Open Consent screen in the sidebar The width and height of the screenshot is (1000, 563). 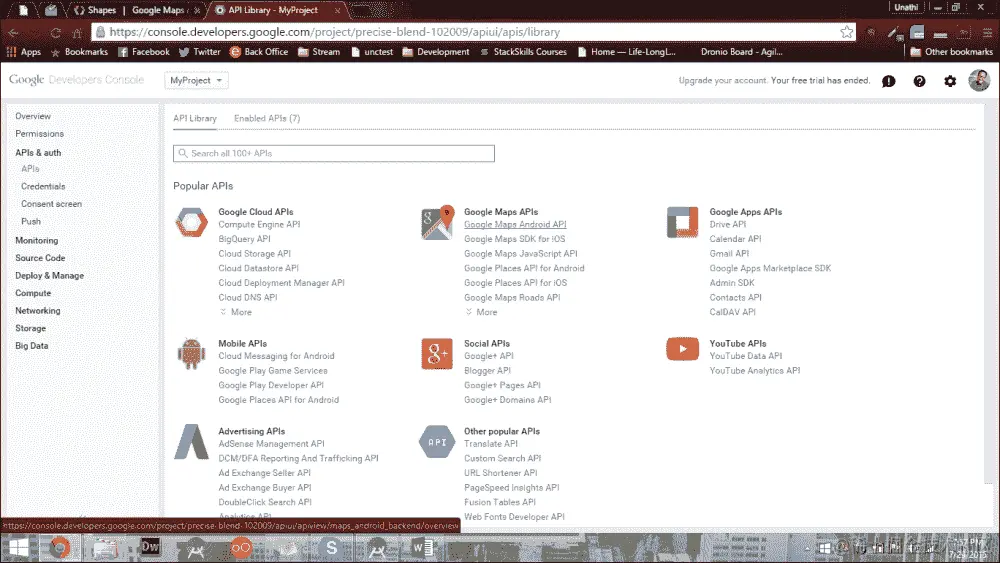click(x=52, y=203)
